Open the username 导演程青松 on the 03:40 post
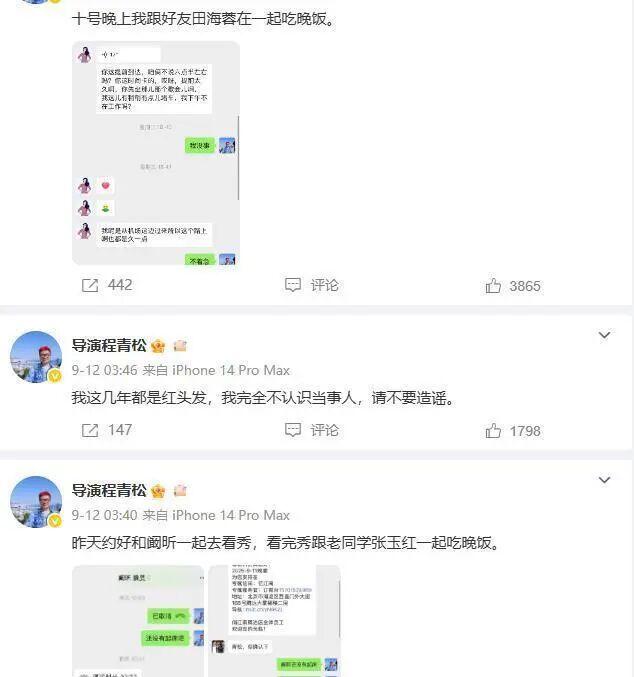This screenshot has width=634, height=677. tap(109, 490)
